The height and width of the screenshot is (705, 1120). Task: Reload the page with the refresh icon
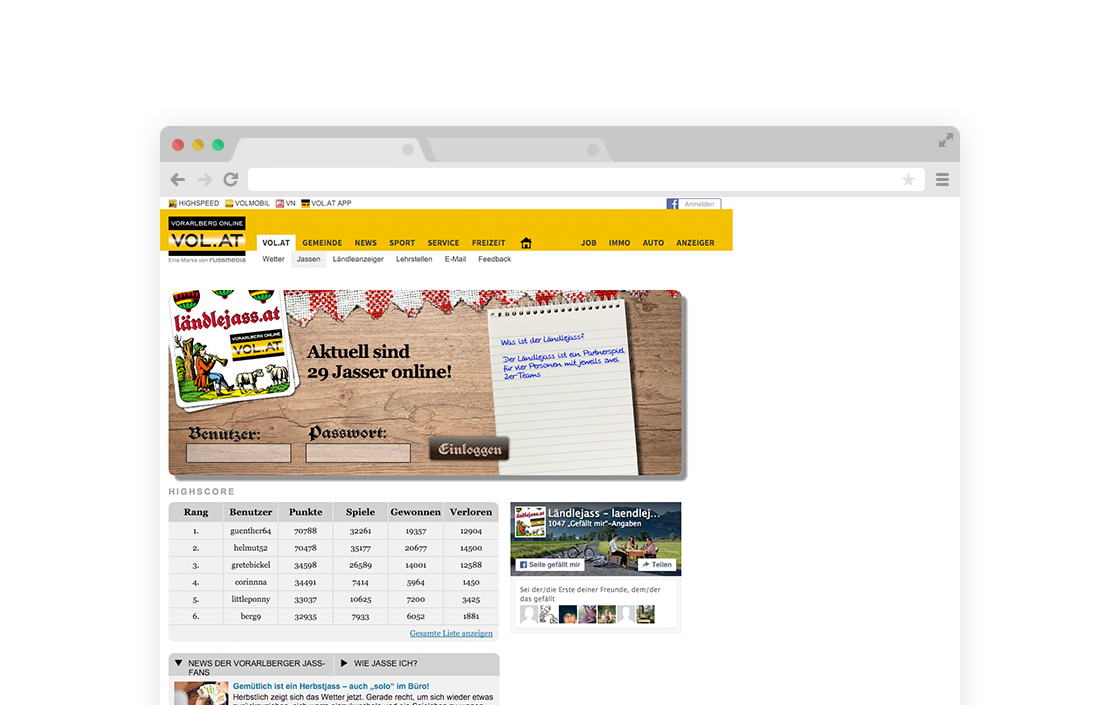click(231, 179)
